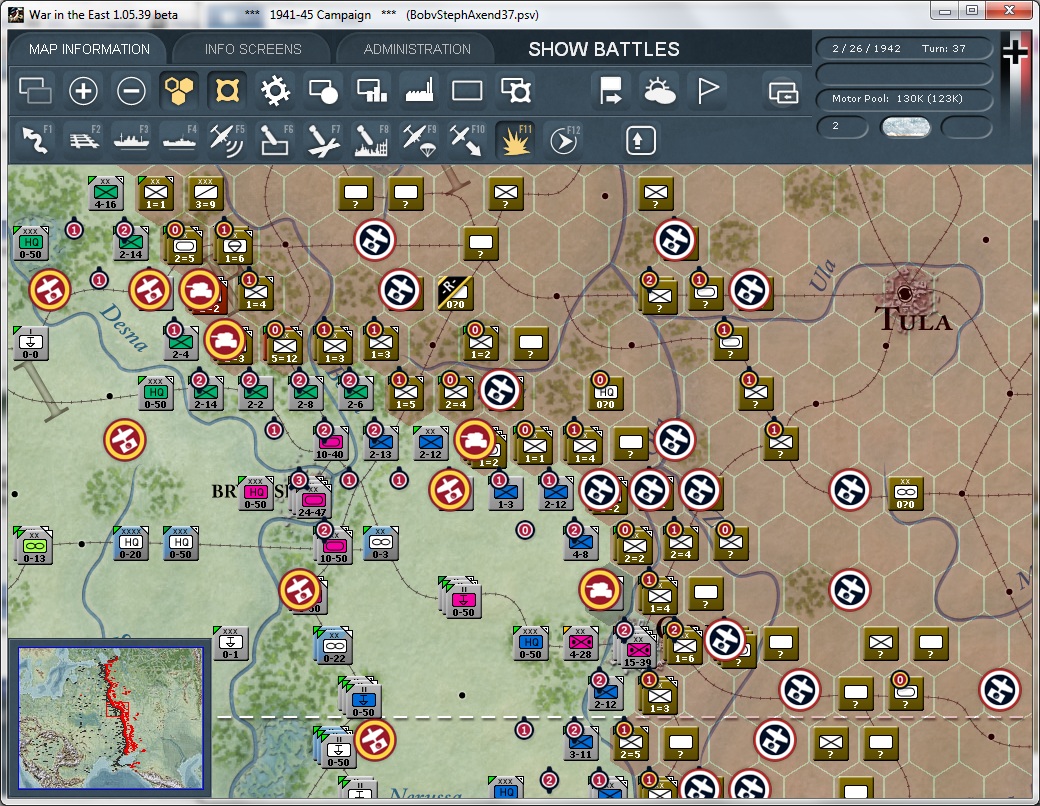Toggle the yellow enemy hexes icon
This screenshot has height=806, width=1040.
[227, 91]
